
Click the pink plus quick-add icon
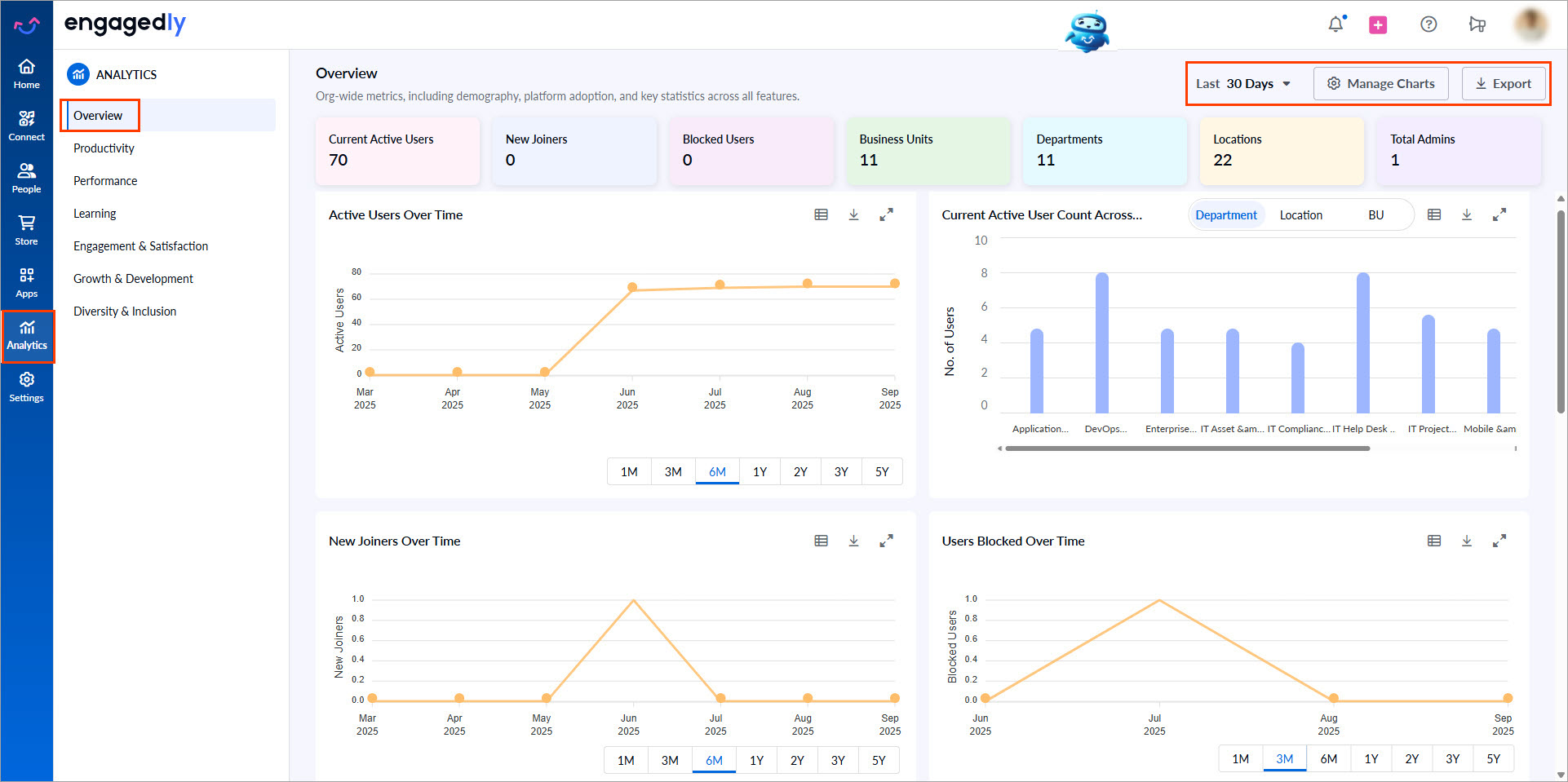click(1378, 25)
